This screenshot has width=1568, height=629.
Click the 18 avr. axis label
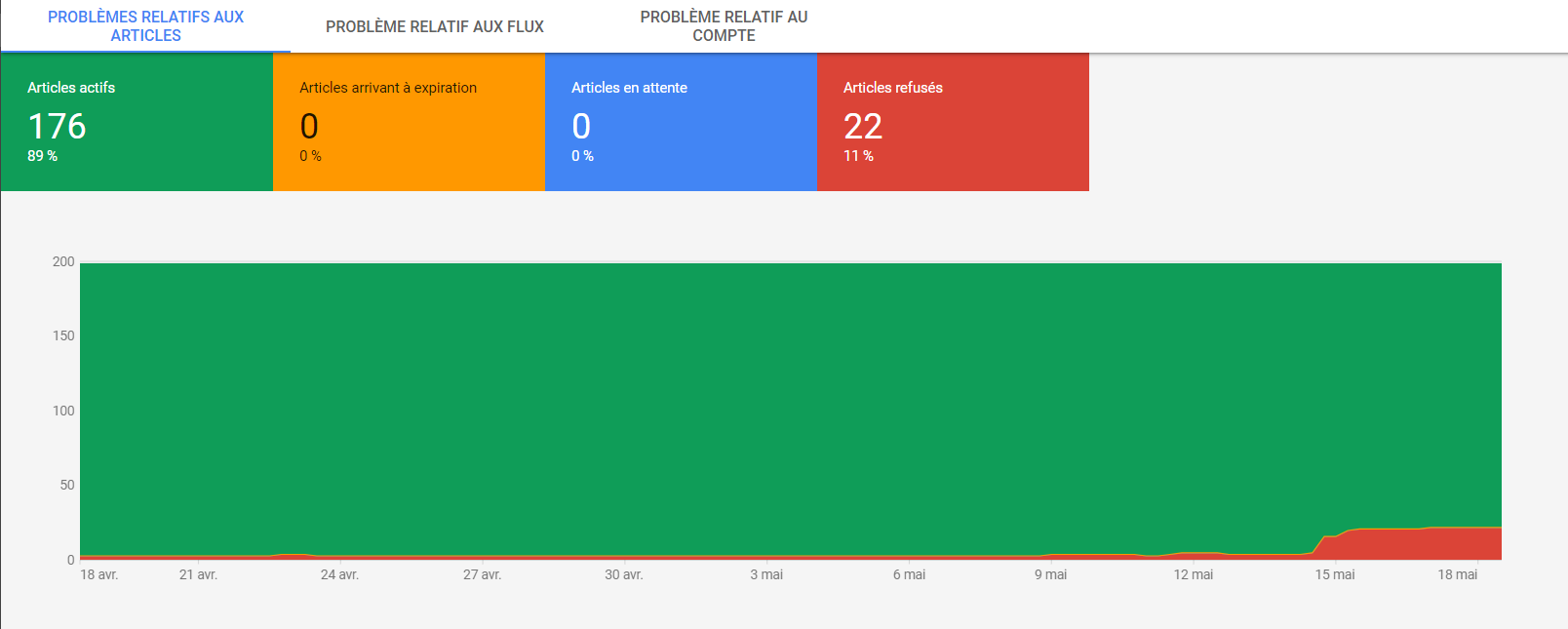98,574
